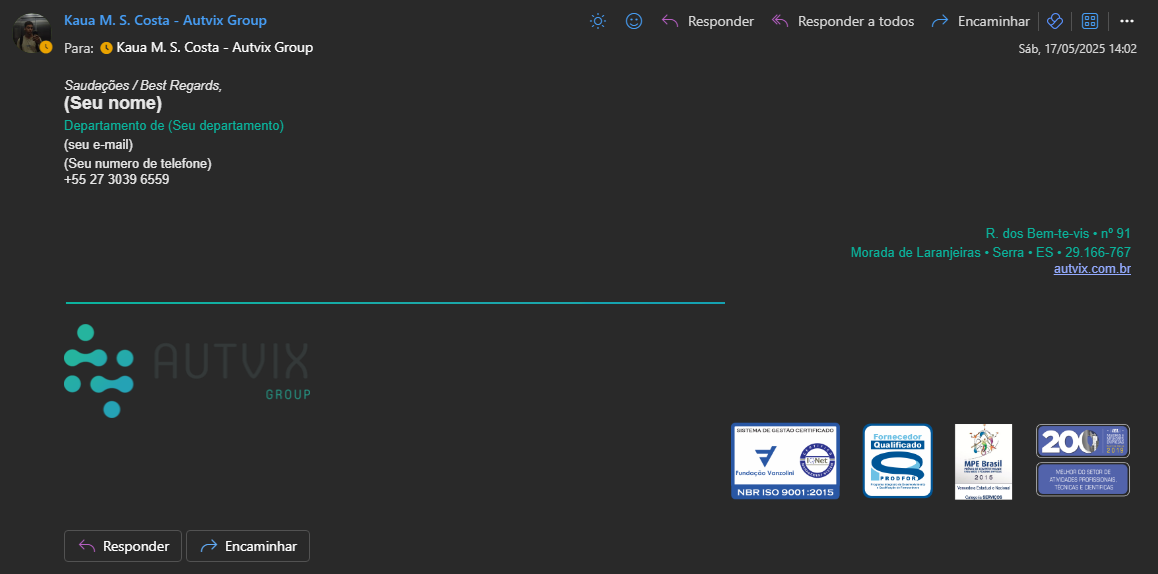Open the apps grid icon
1158x574 pixels.
[1090, 21]
